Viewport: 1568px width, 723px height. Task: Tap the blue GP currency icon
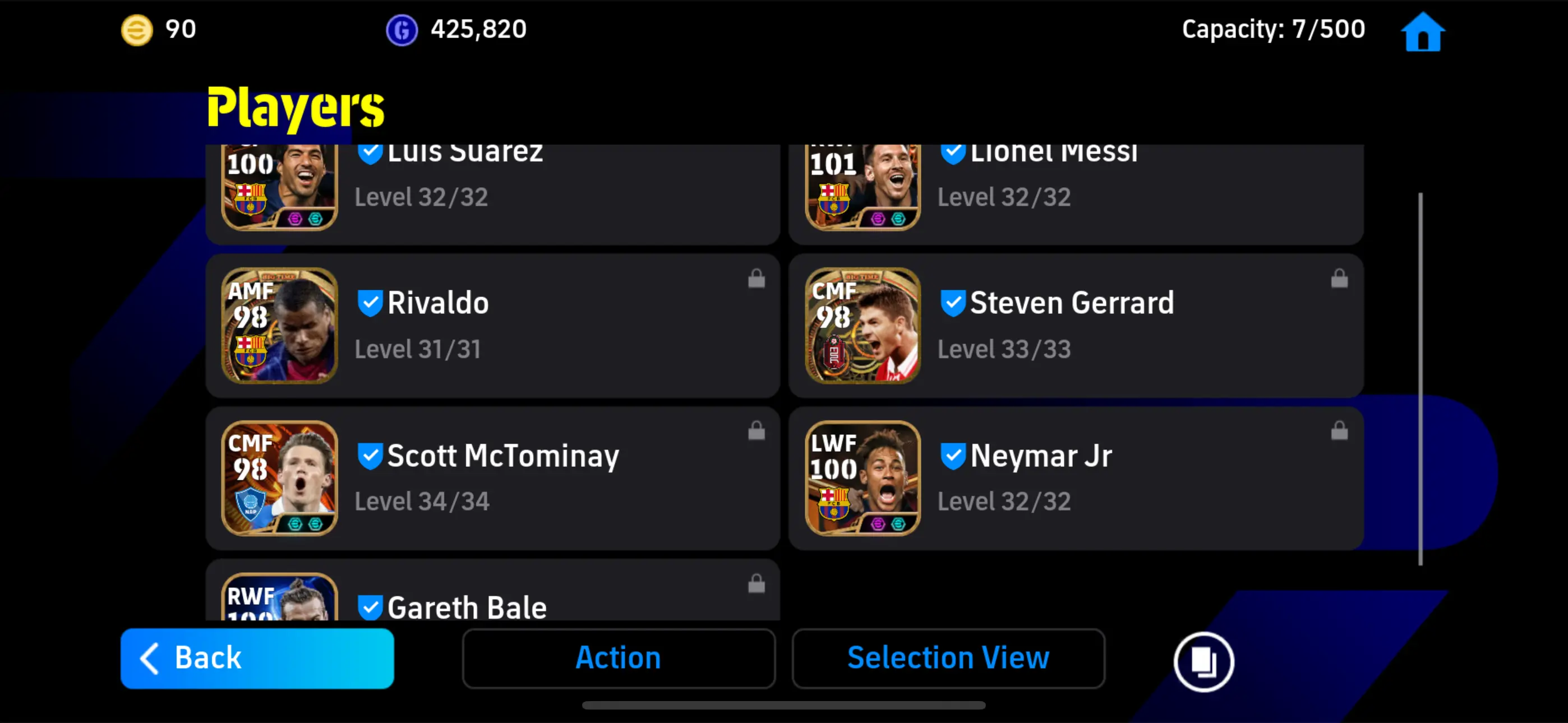(402, 30)
